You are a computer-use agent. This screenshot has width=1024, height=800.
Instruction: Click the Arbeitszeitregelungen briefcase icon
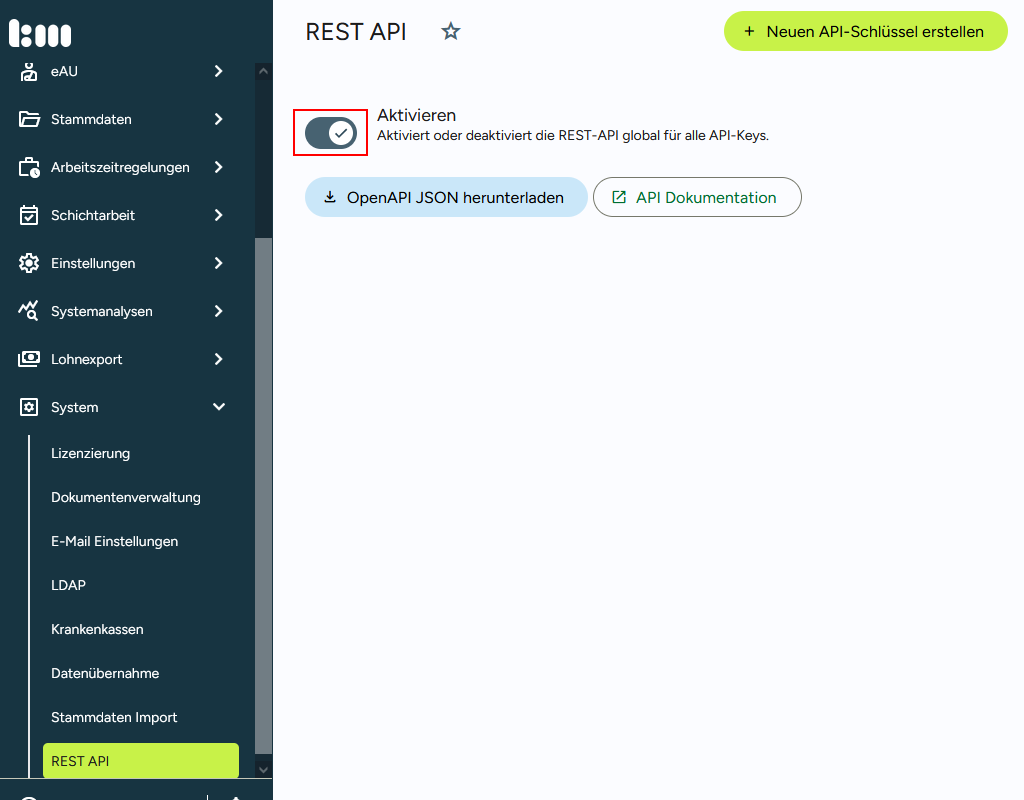click(x=29, y=167)
